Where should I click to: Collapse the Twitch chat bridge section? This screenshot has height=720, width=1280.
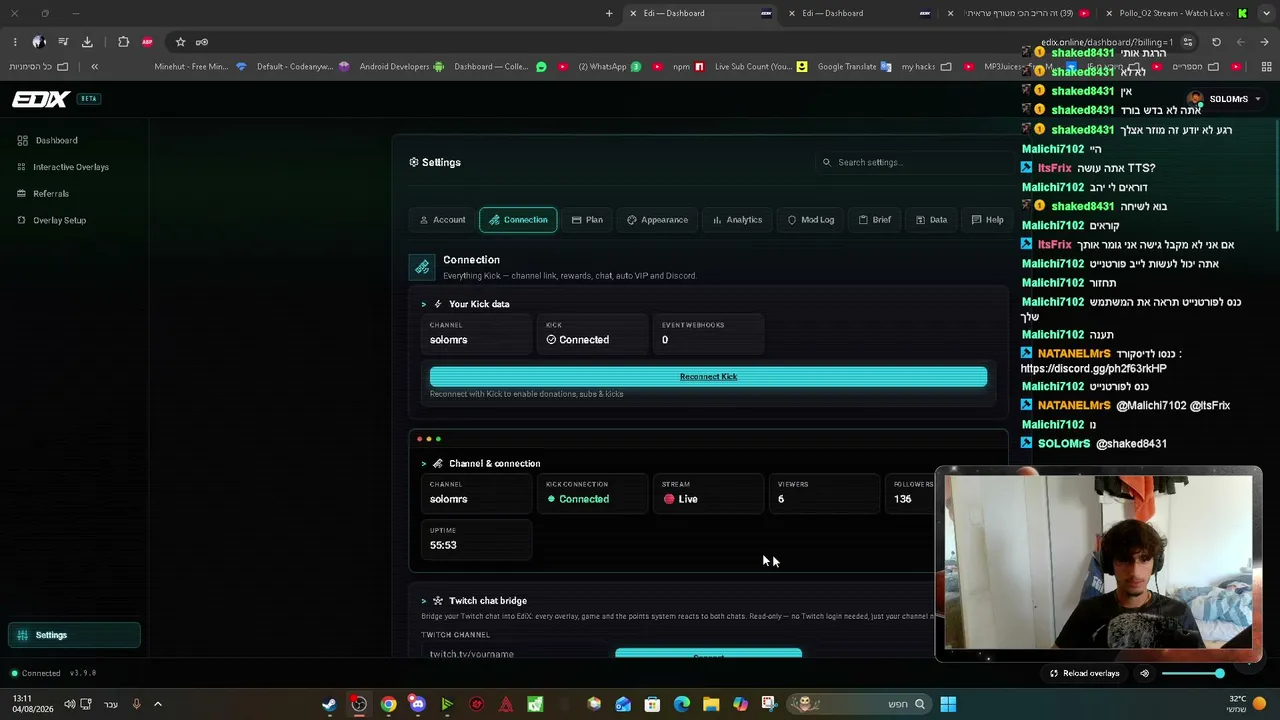click(423, 601)
